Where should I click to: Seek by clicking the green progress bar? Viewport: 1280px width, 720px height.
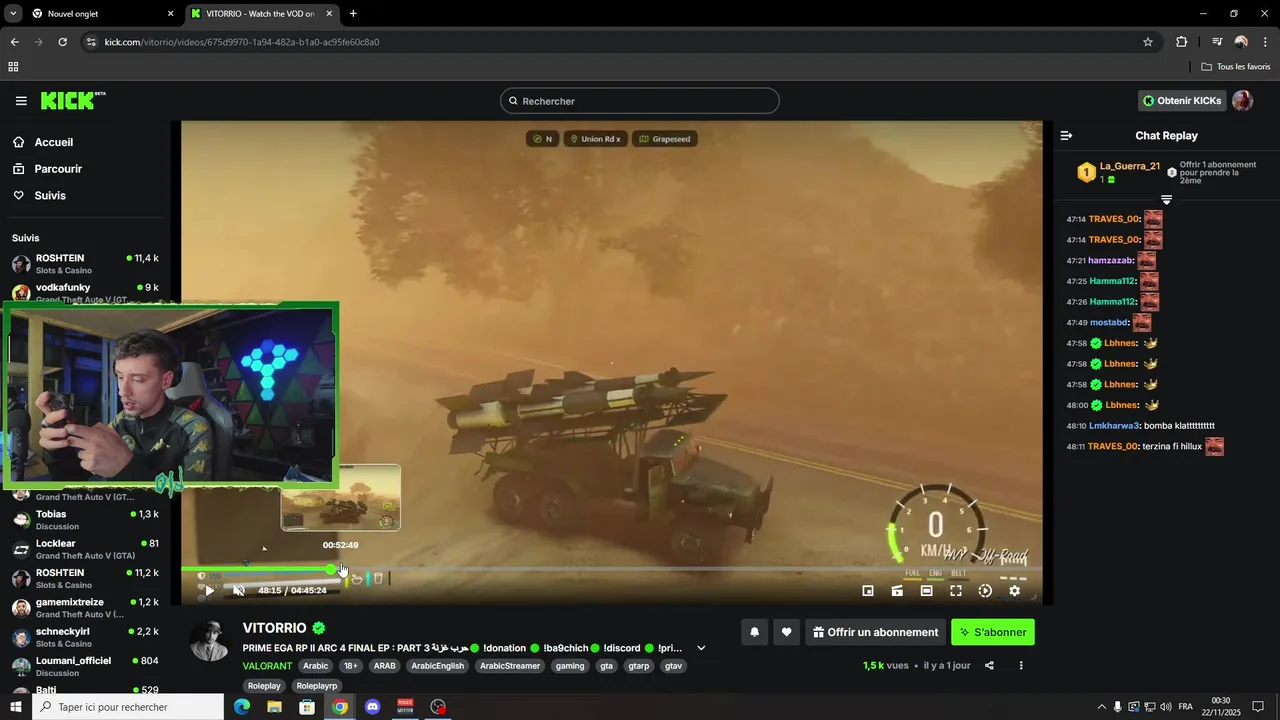point(256,569)
